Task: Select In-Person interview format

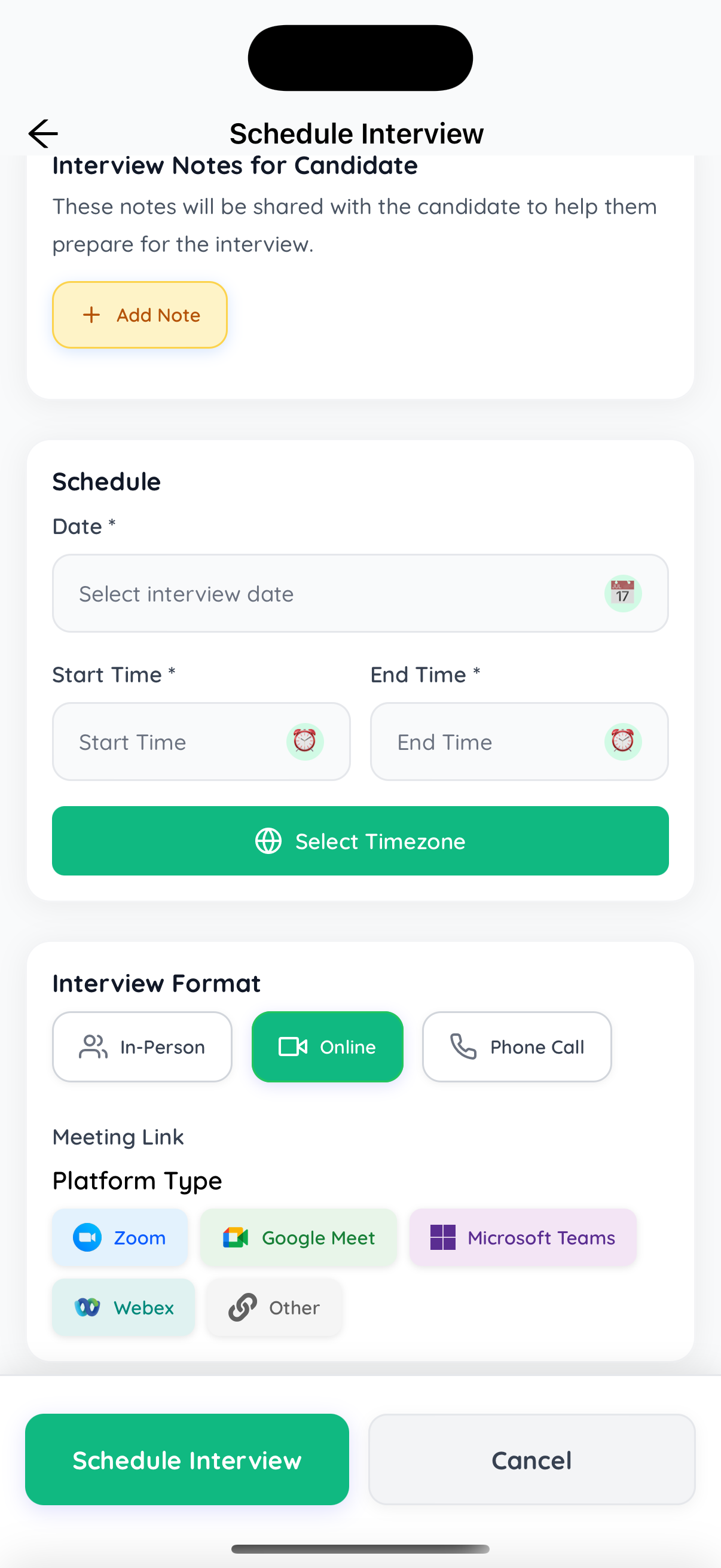Action: pyautogui.click(x=142, y=1047)
